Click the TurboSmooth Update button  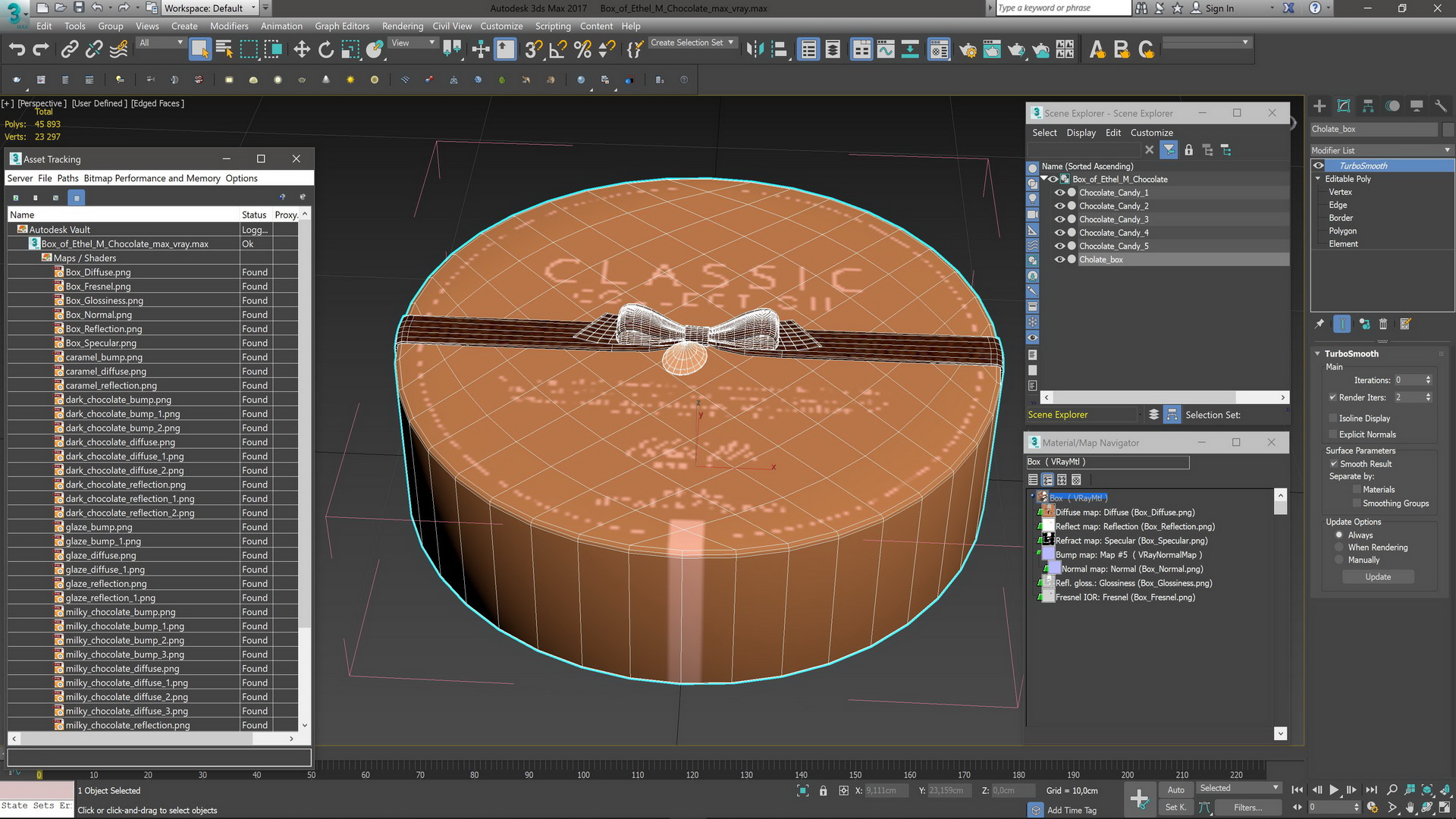coord(1378,577)
